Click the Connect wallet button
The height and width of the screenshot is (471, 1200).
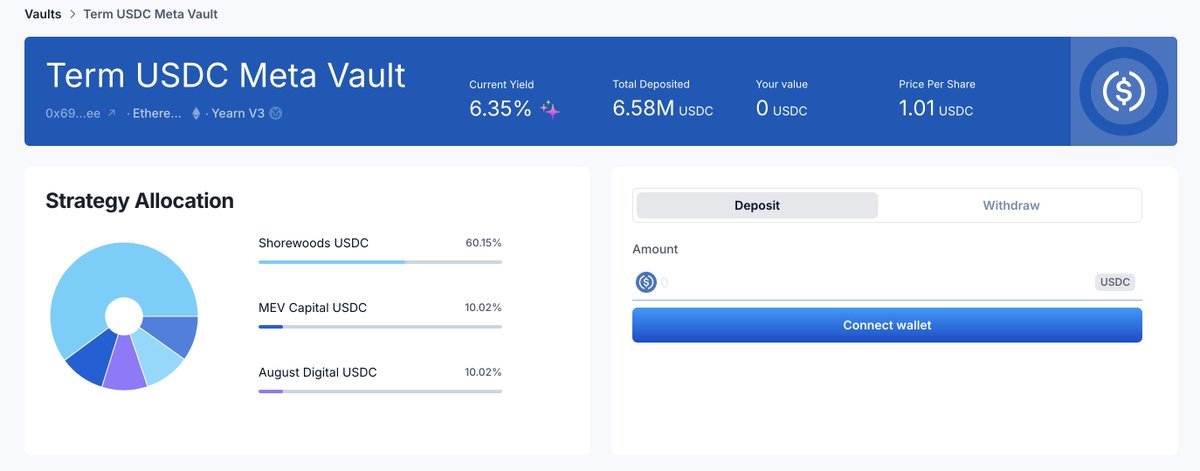pyautogui.click(x=887, y=325)
